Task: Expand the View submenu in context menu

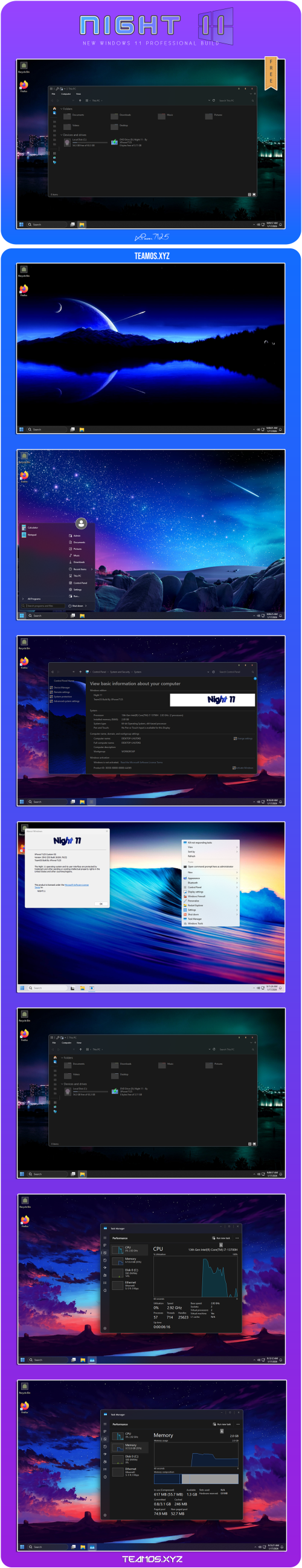Action: [211, 847]
